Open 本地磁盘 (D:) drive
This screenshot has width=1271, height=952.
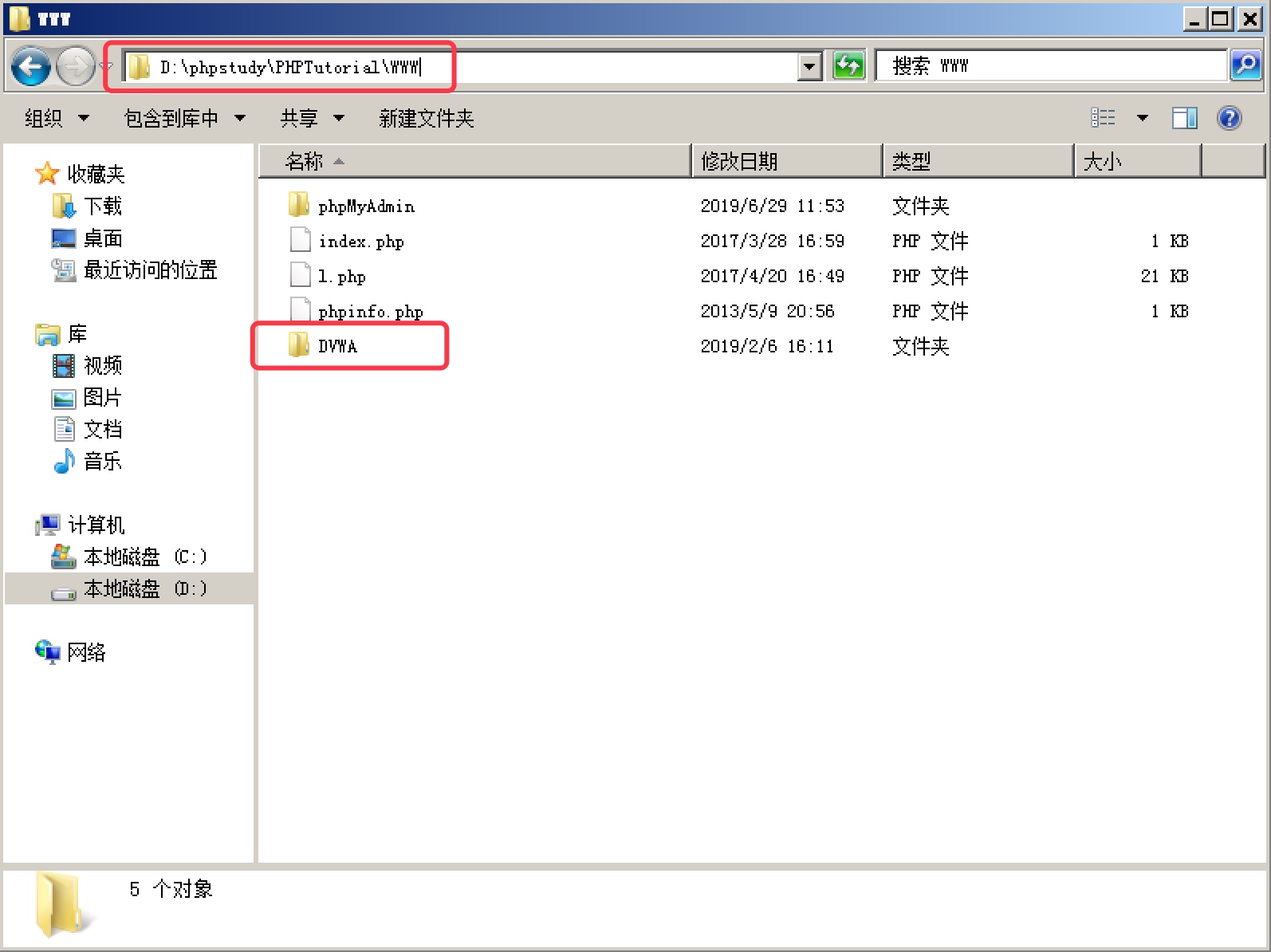pyautogui.click(x=145, y=588)
